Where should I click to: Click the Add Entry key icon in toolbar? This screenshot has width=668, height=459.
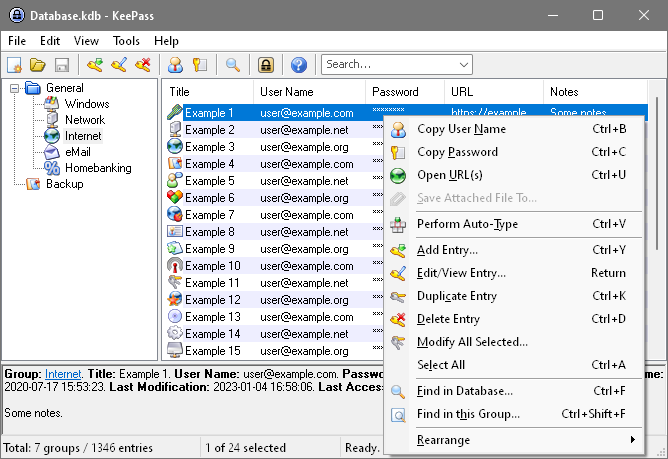95,65
